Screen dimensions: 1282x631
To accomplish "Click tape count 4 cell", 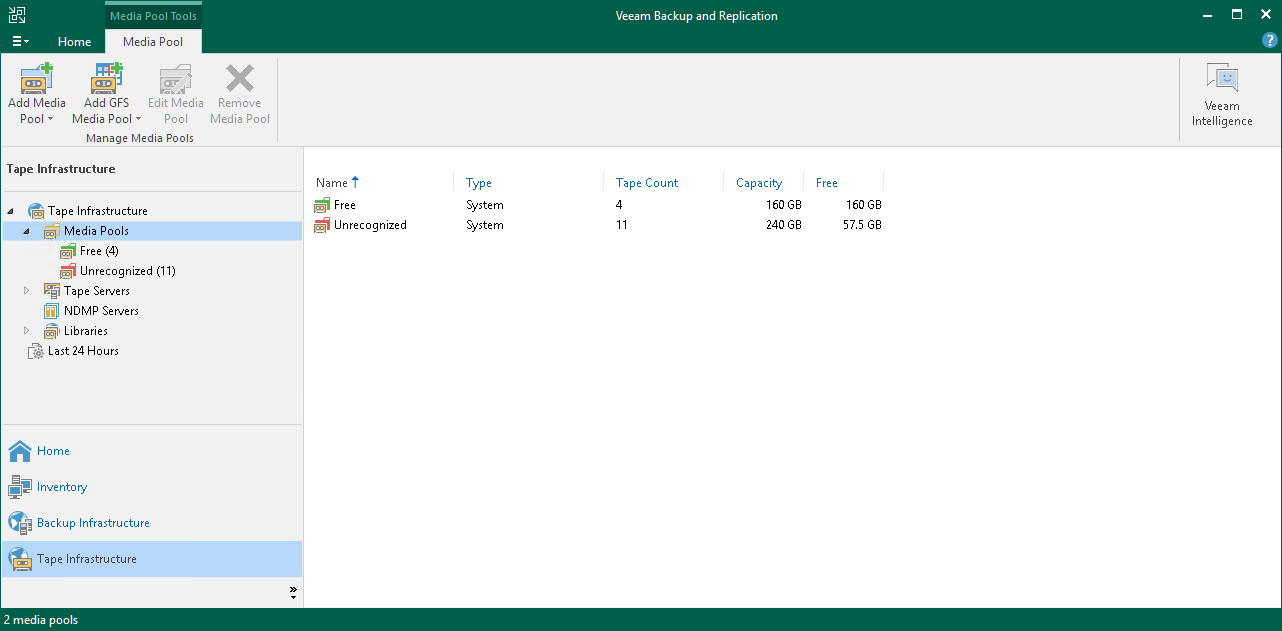I will (619, 205).
